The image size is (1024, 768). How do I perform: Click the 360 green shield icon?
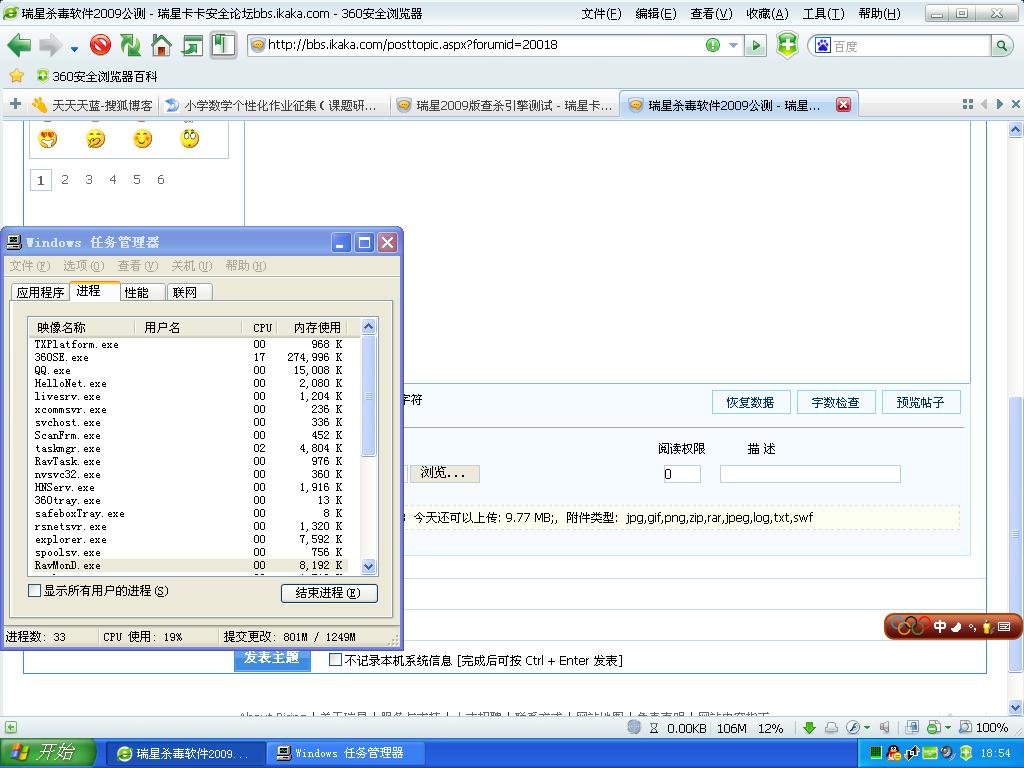[x=787, y=45]
